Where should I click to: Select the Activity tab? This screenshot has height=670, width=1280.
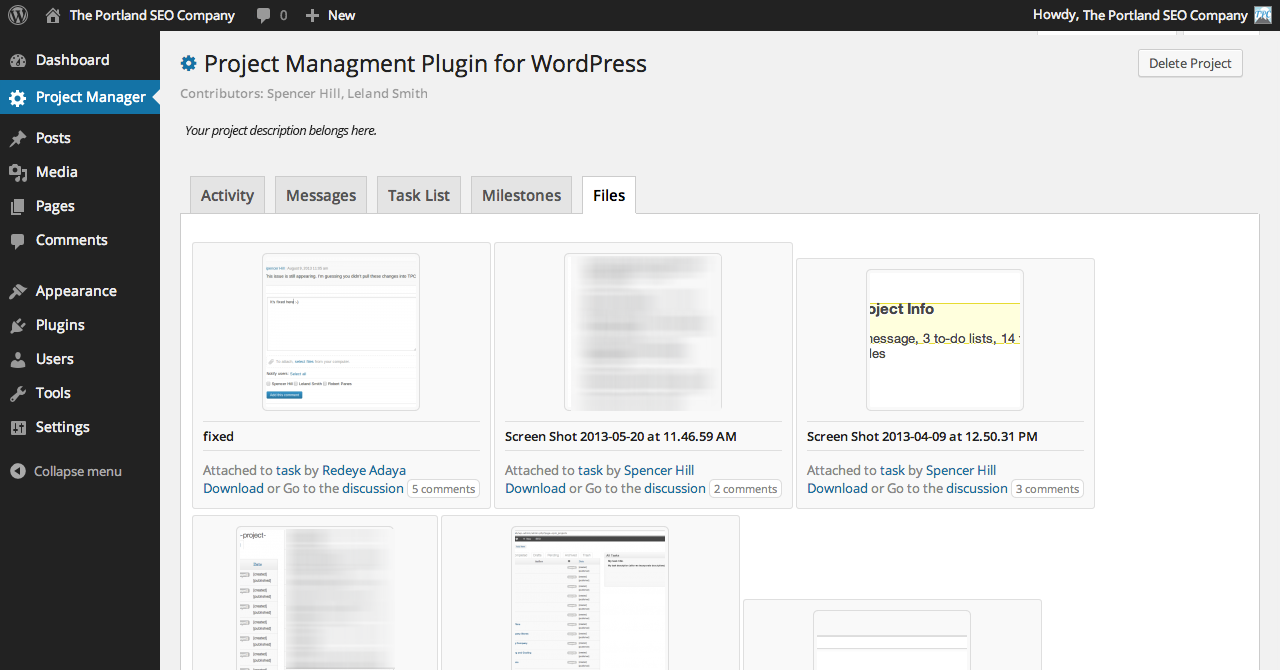(227, 195)
